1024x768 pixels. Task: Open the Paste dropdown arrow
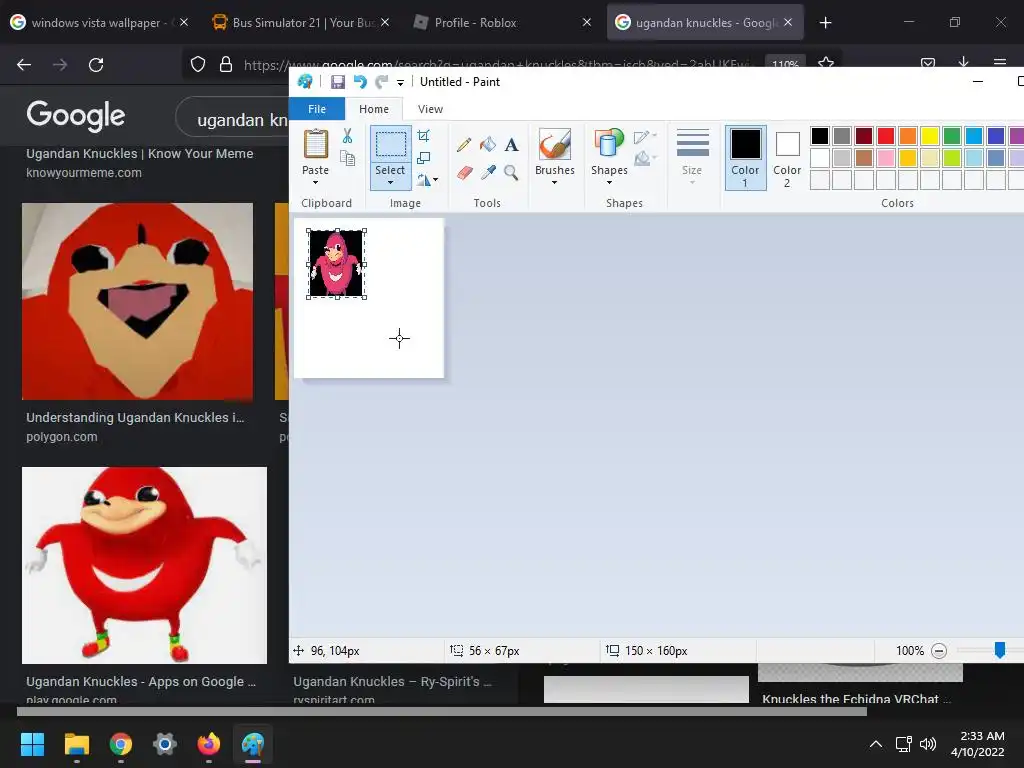point(315,182)
